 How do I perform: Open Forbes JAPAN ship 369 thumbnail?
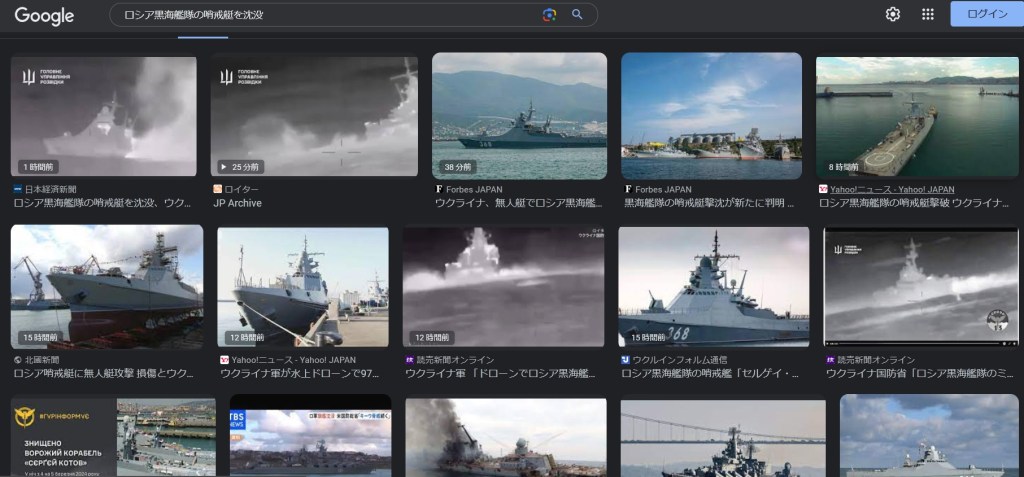click(x=519, y=116)
